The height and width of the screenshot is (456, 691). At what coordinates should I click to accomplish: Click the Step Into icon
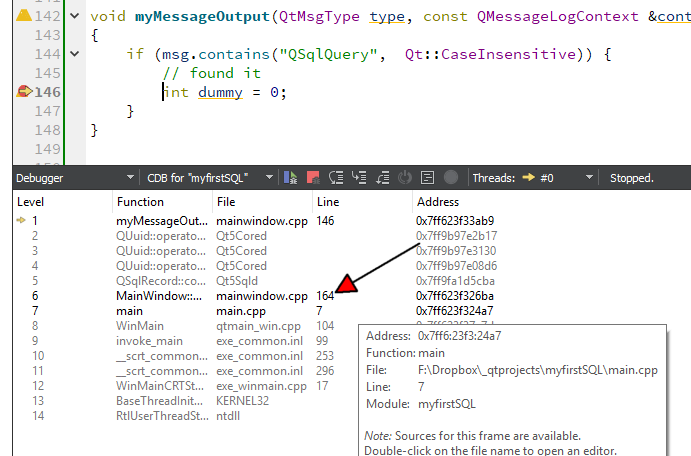(359, 178)
